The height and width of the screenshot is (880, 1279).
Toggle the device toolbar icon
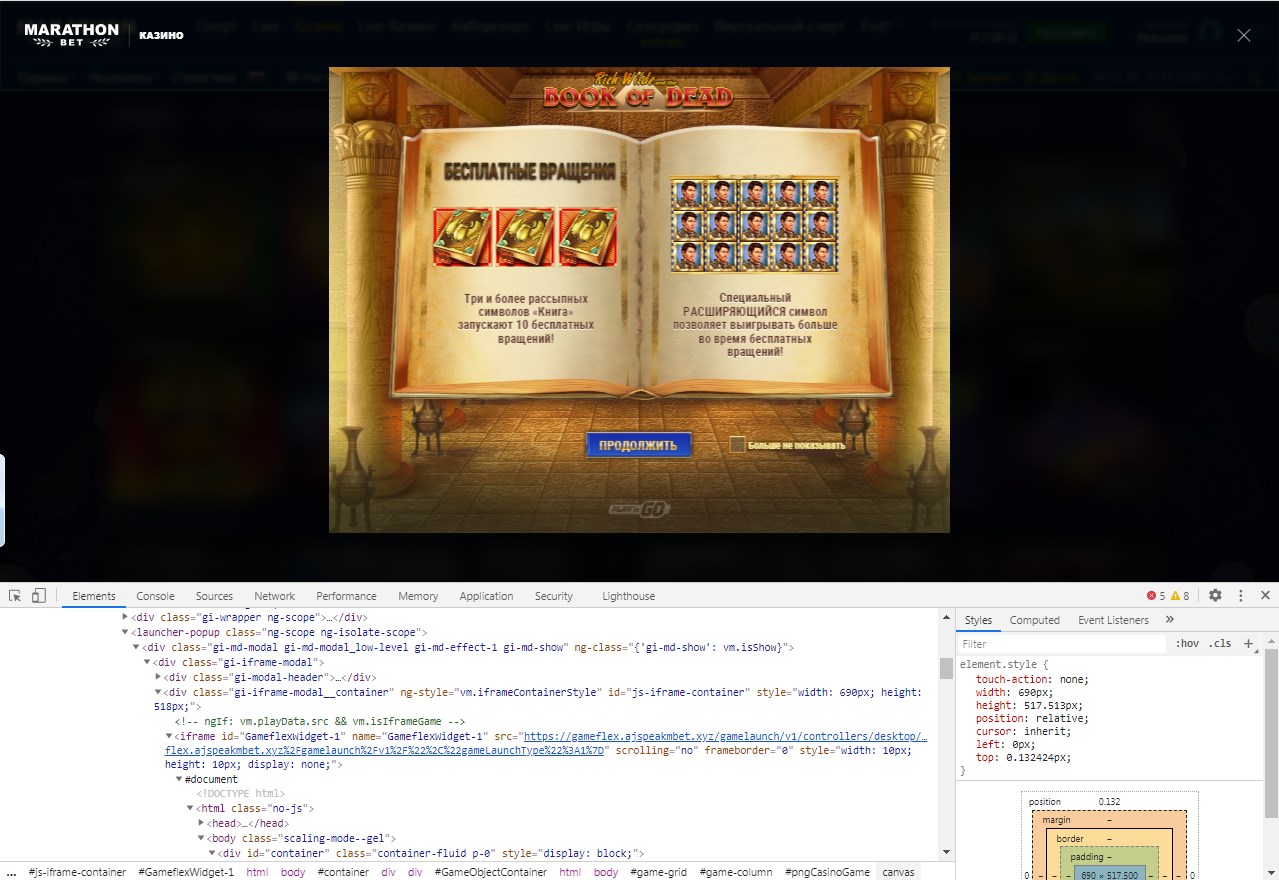tap(38, 596)
